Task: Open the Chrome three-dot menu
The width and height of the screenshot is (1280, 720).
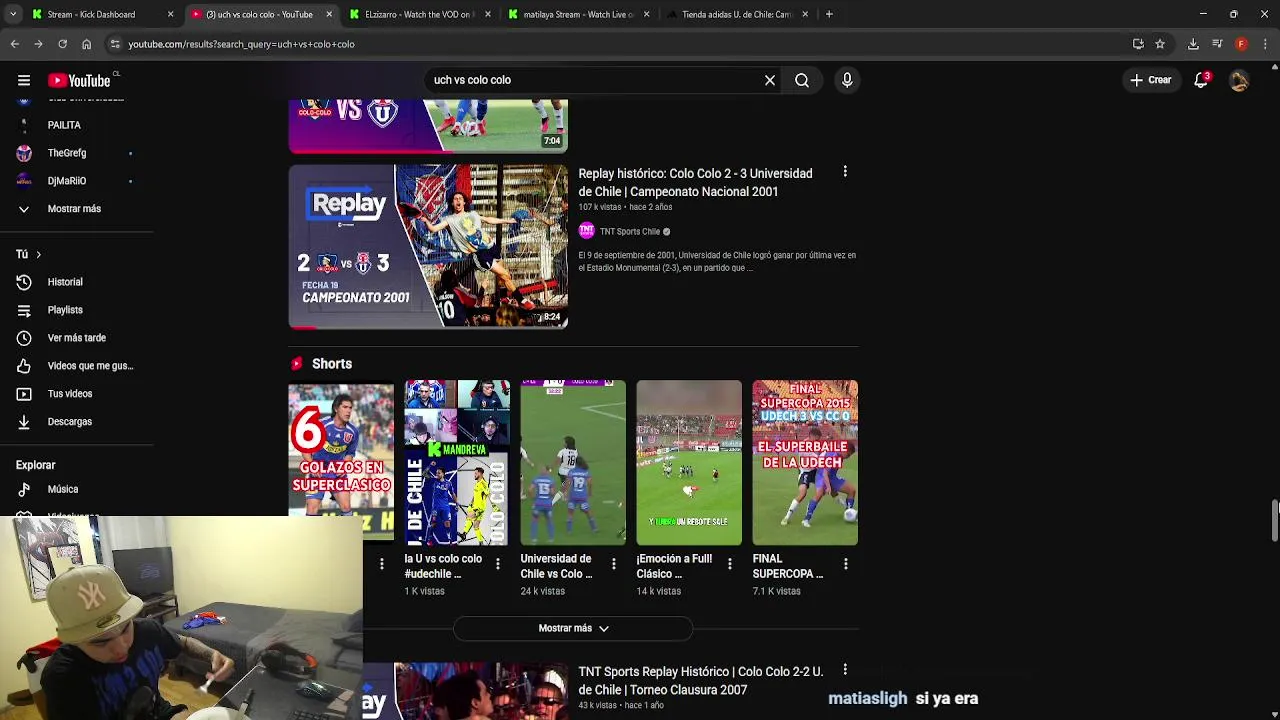Action: [1266, 44]
